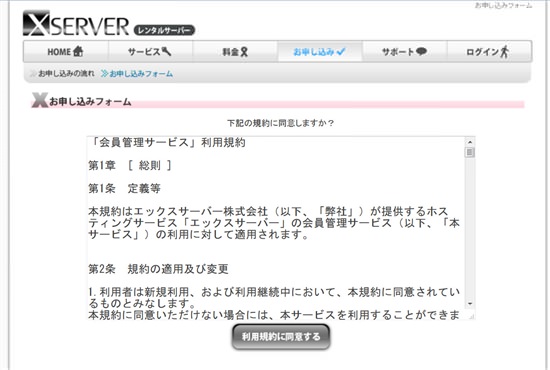Open the サポート menu item

click(x=404, y=52)
